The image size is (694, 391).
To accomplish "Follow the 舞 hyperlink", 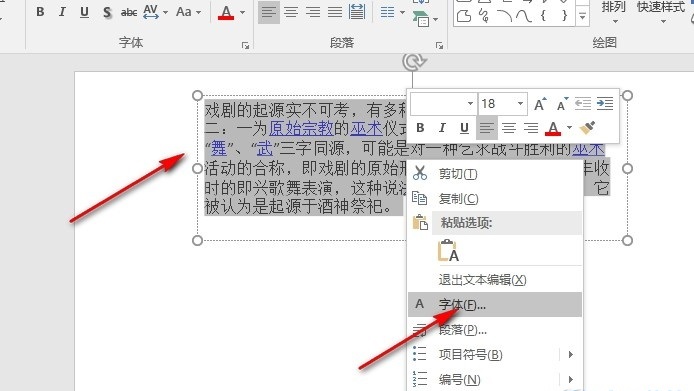I will 219,148.
